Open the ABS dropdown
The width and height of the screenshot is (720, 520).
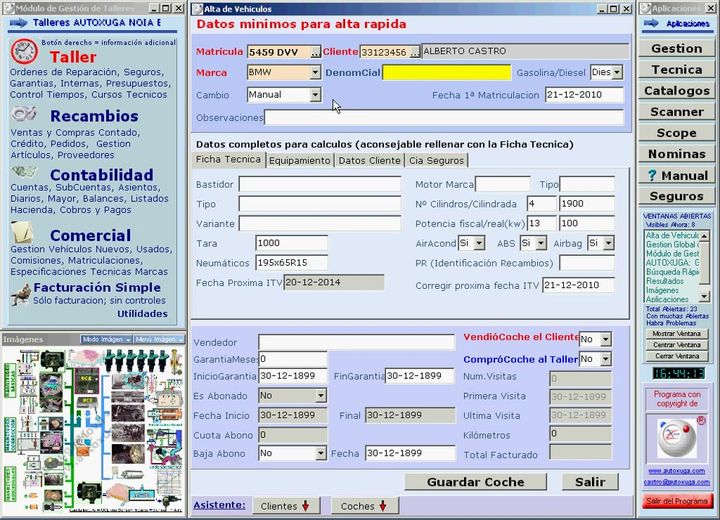pos(541,243)
